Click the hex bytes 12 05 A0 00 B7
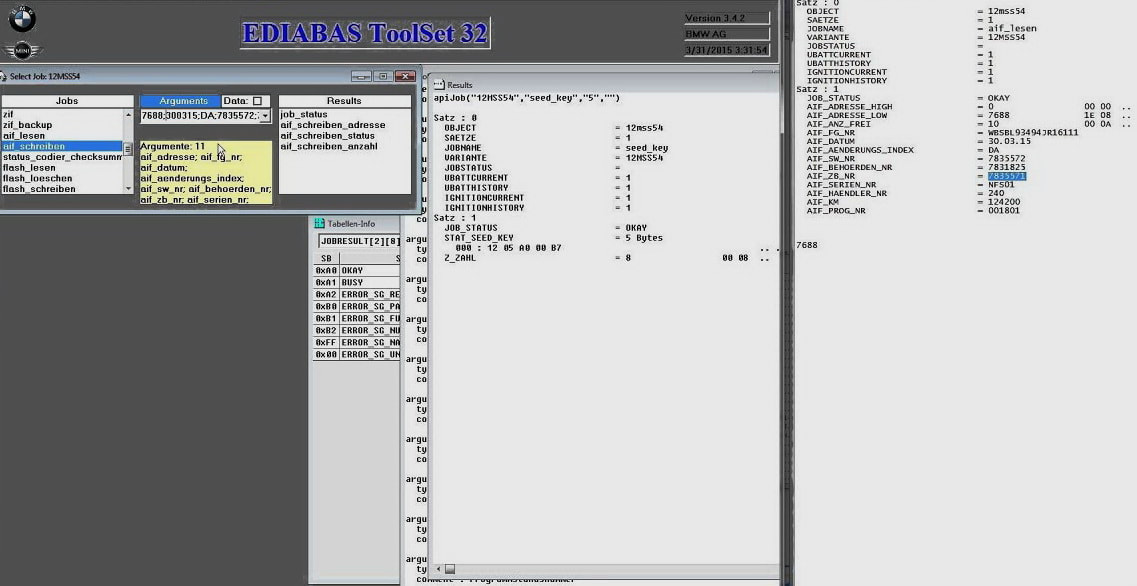This screenshot has width=1137, height=586. click(524, 248)
